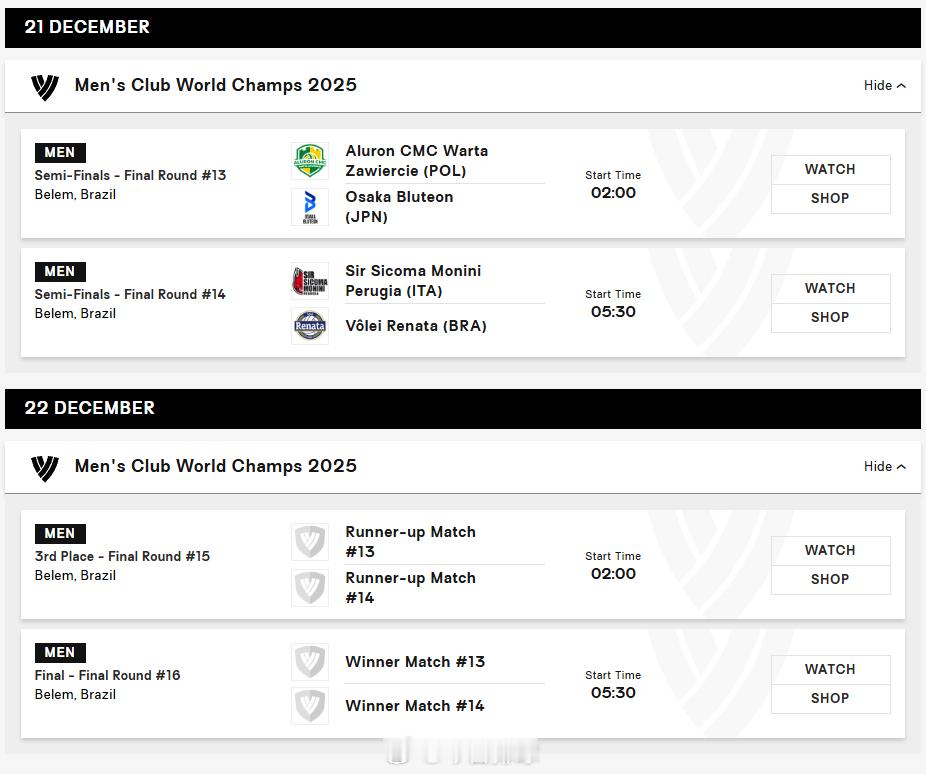Click the Vôlei Renata team logo
926x774 pixels.
pos(310,326)
